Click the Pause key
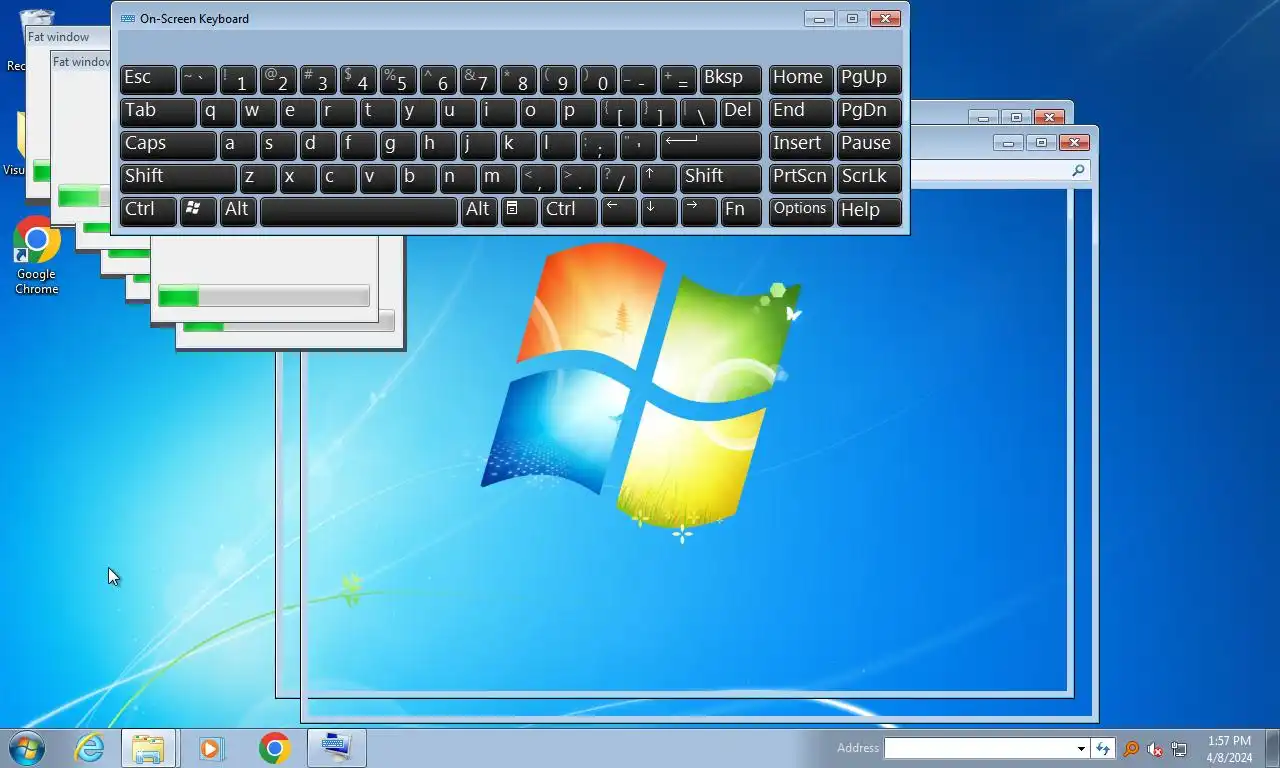This screenshot has width=1280, height=768. (x=869, y=144)
